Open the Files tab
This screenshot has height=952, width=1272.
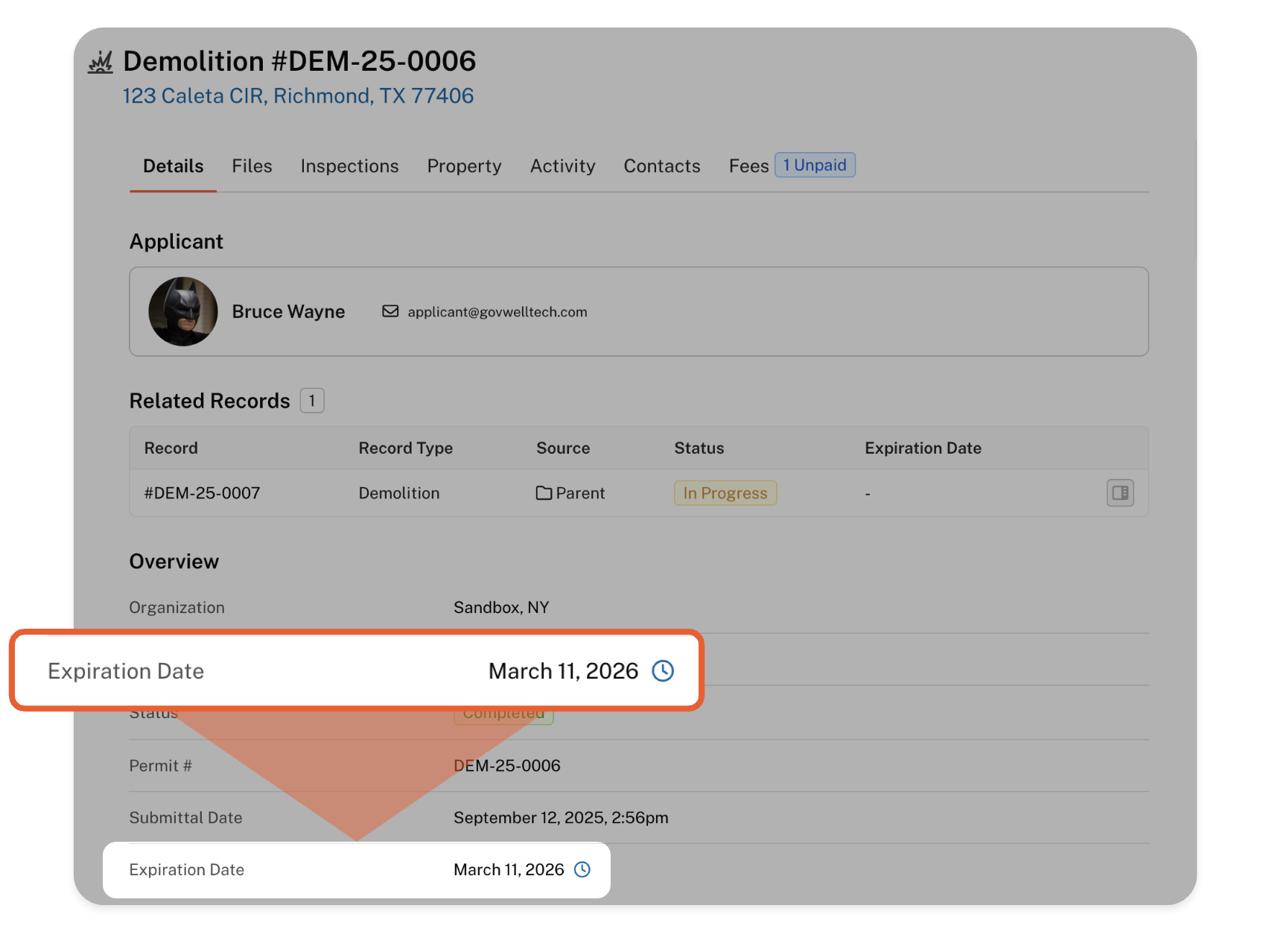(252, 166)
